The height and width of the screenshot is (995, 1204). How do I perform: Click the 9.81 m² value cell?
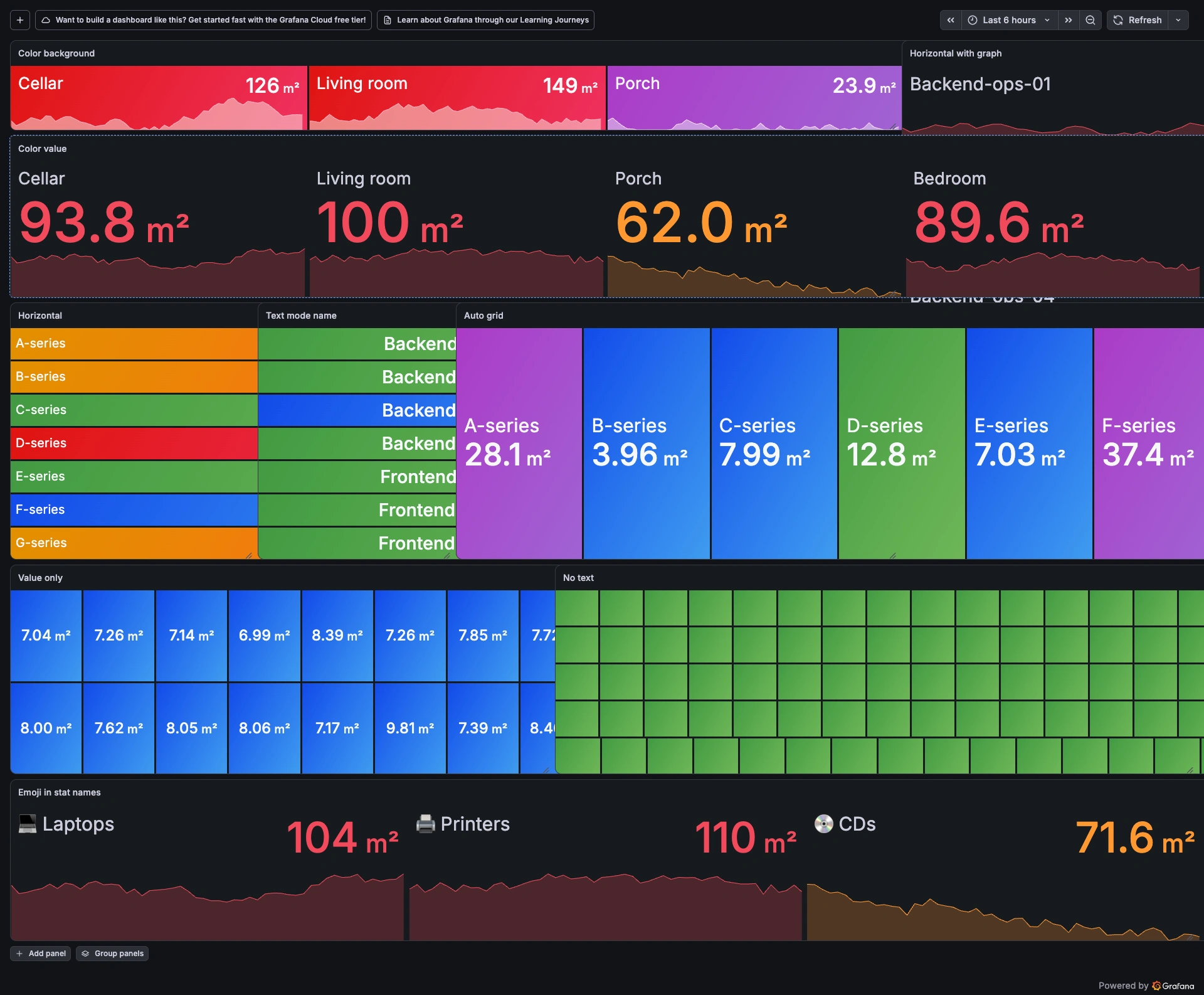[410, 728]
